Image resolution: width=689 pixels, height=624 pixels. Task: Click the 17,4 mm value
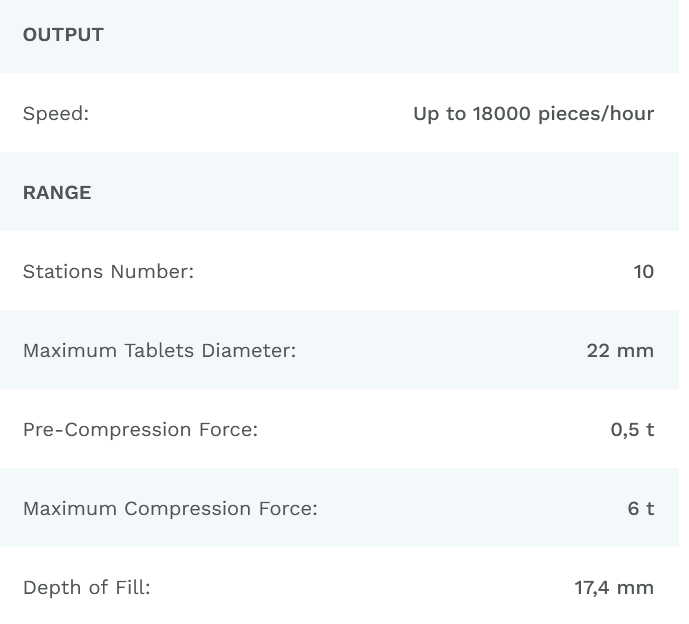[614, 588]
